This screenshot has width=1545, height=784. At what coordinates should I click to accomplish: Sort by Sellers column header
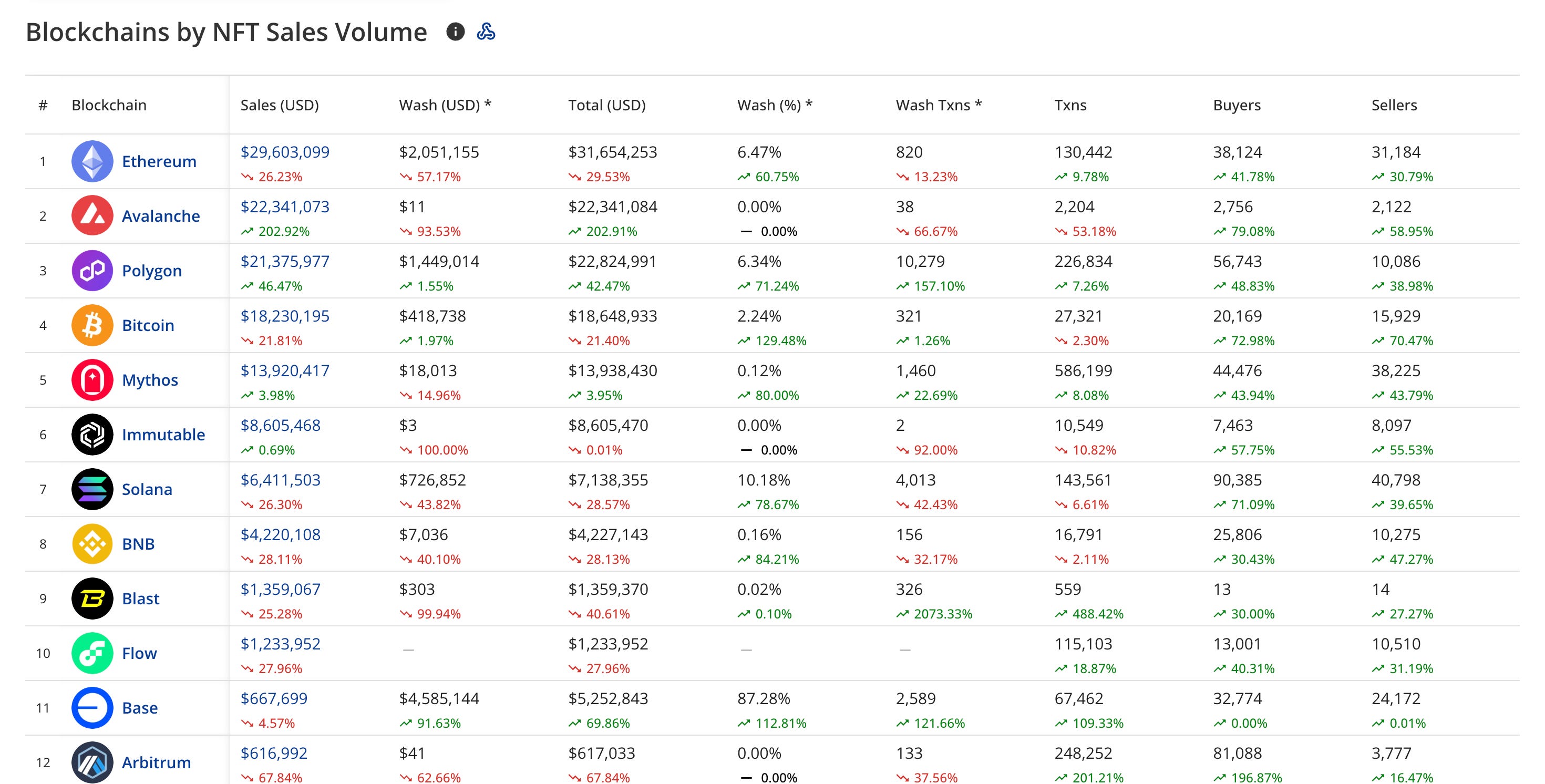[1394, 105]
